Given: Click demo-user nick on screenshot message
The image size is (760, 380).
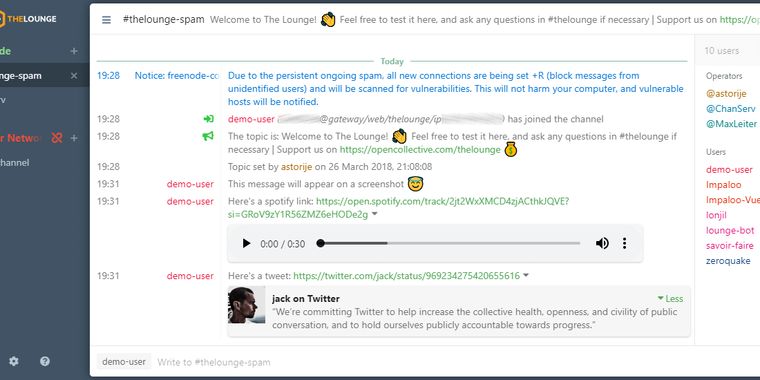Looking at the screenshot, I should pyautogui.click(x=190, y=184).
